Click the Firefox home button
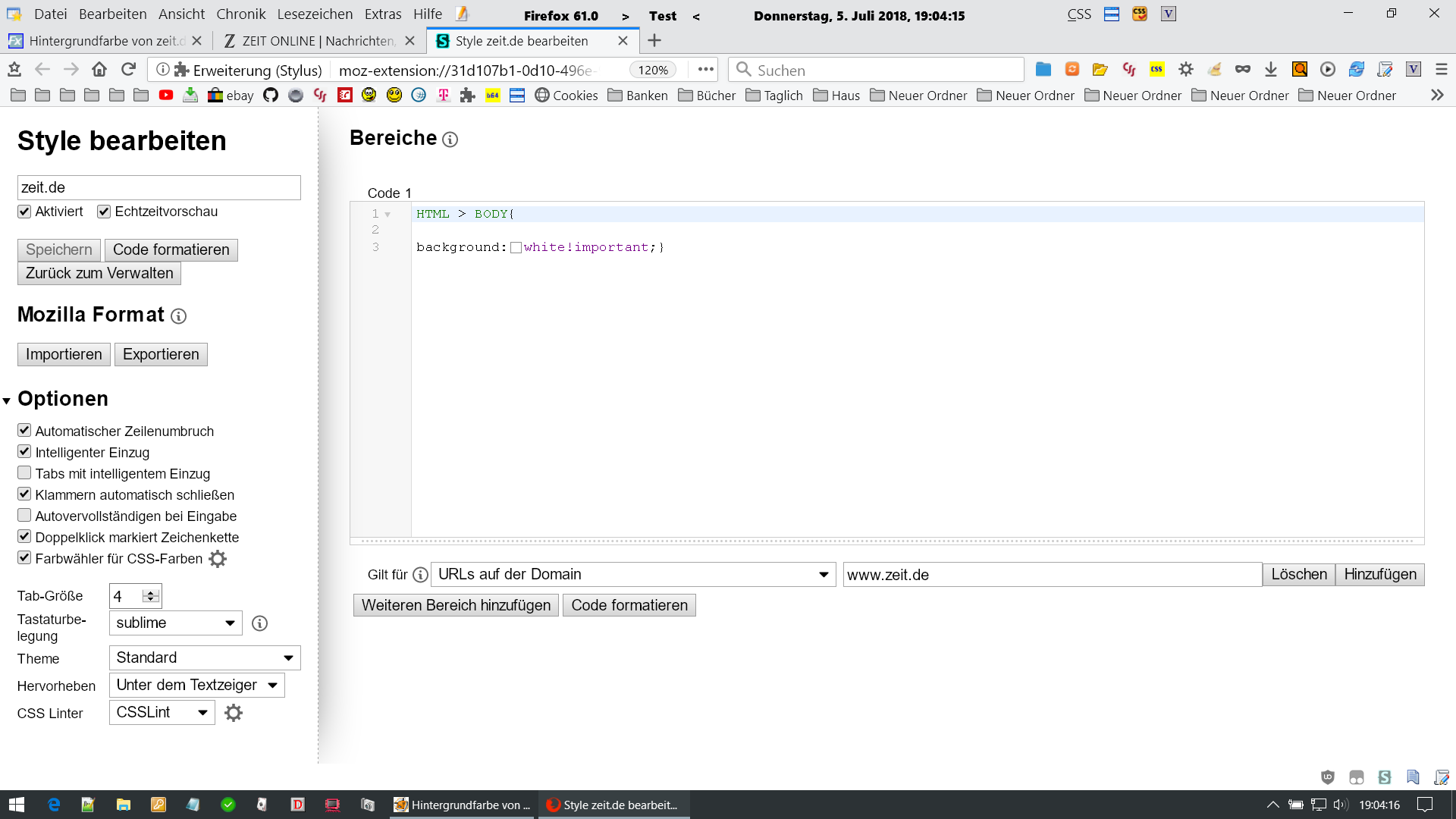 (99, 70)
